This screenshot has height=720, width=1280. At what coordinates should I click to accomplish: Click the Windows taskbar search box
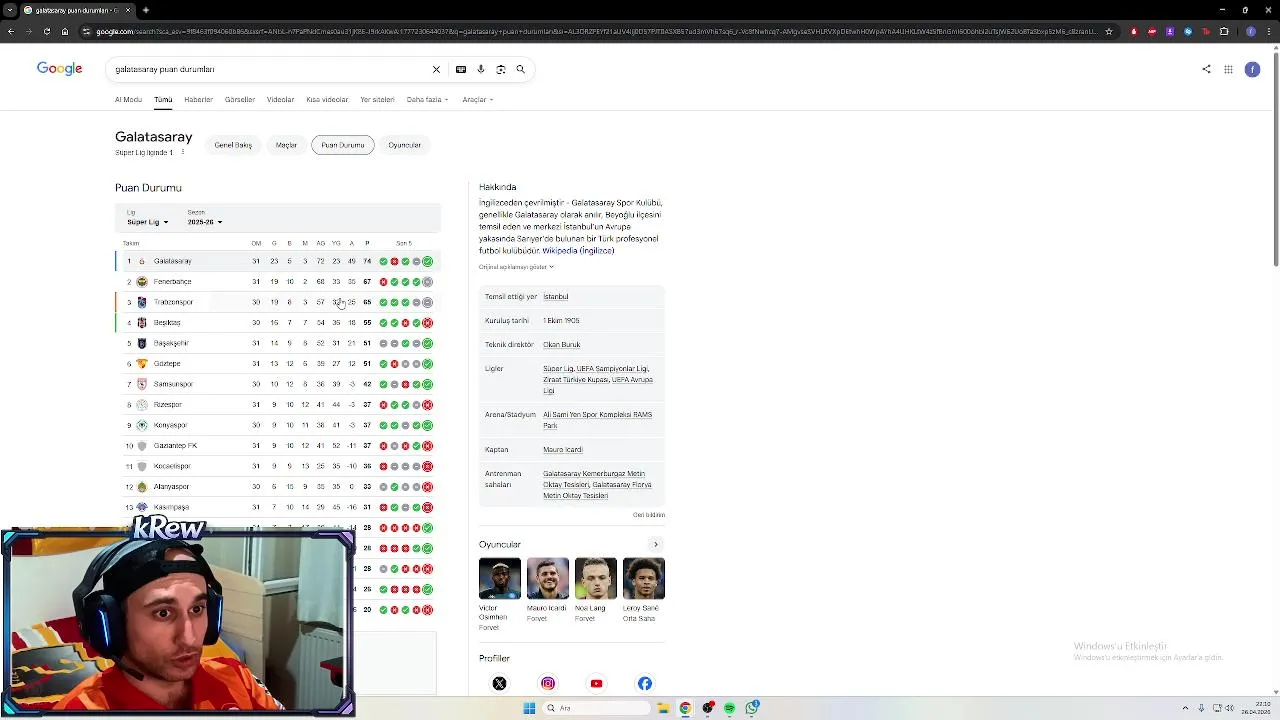596,708
